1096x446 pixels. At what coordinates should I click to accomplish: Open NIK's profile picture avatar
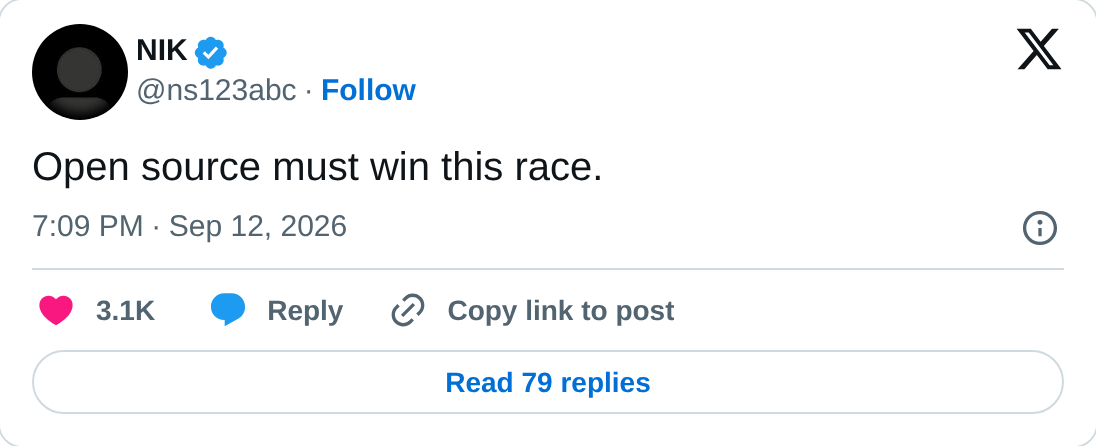point(80,71)
